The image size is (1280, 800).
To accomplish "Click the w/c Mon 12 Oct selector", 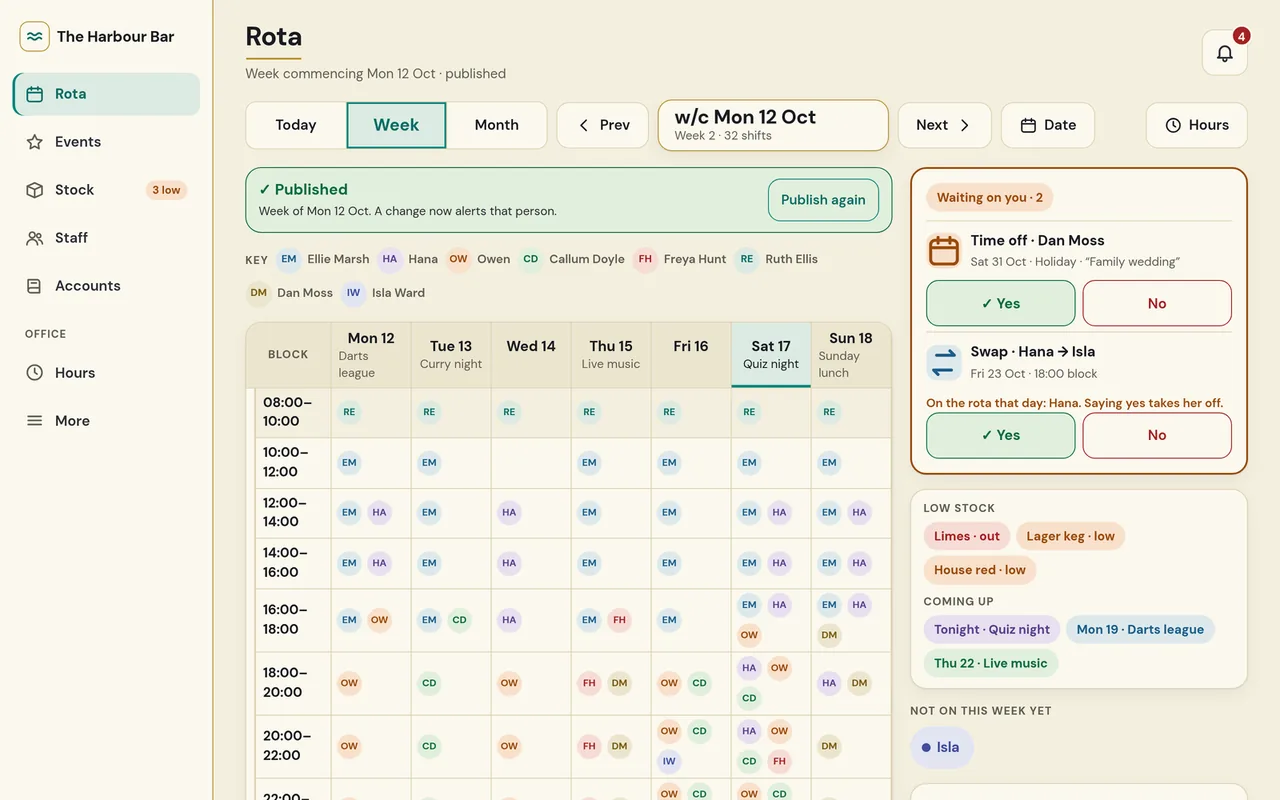I will [773, 125].
